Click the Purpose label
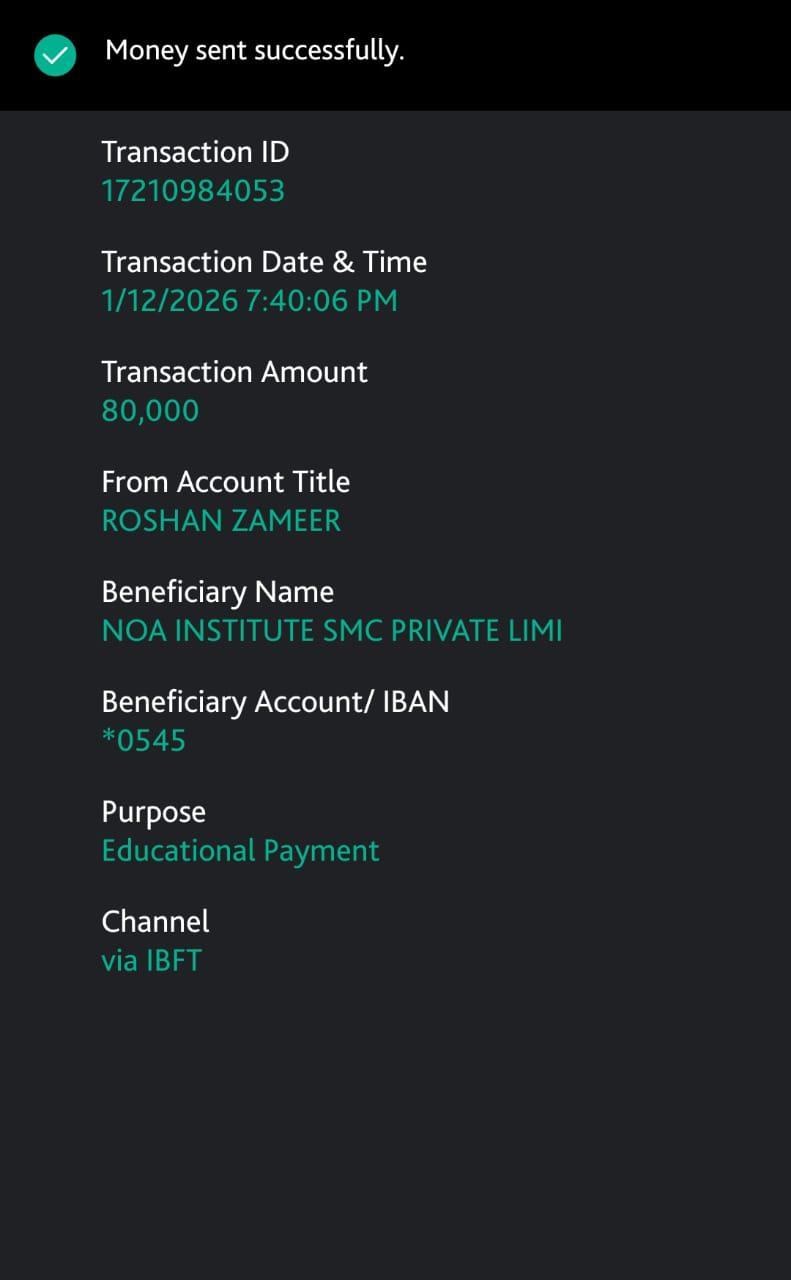This screenshot has width=791, height=1280. [153, 812]
